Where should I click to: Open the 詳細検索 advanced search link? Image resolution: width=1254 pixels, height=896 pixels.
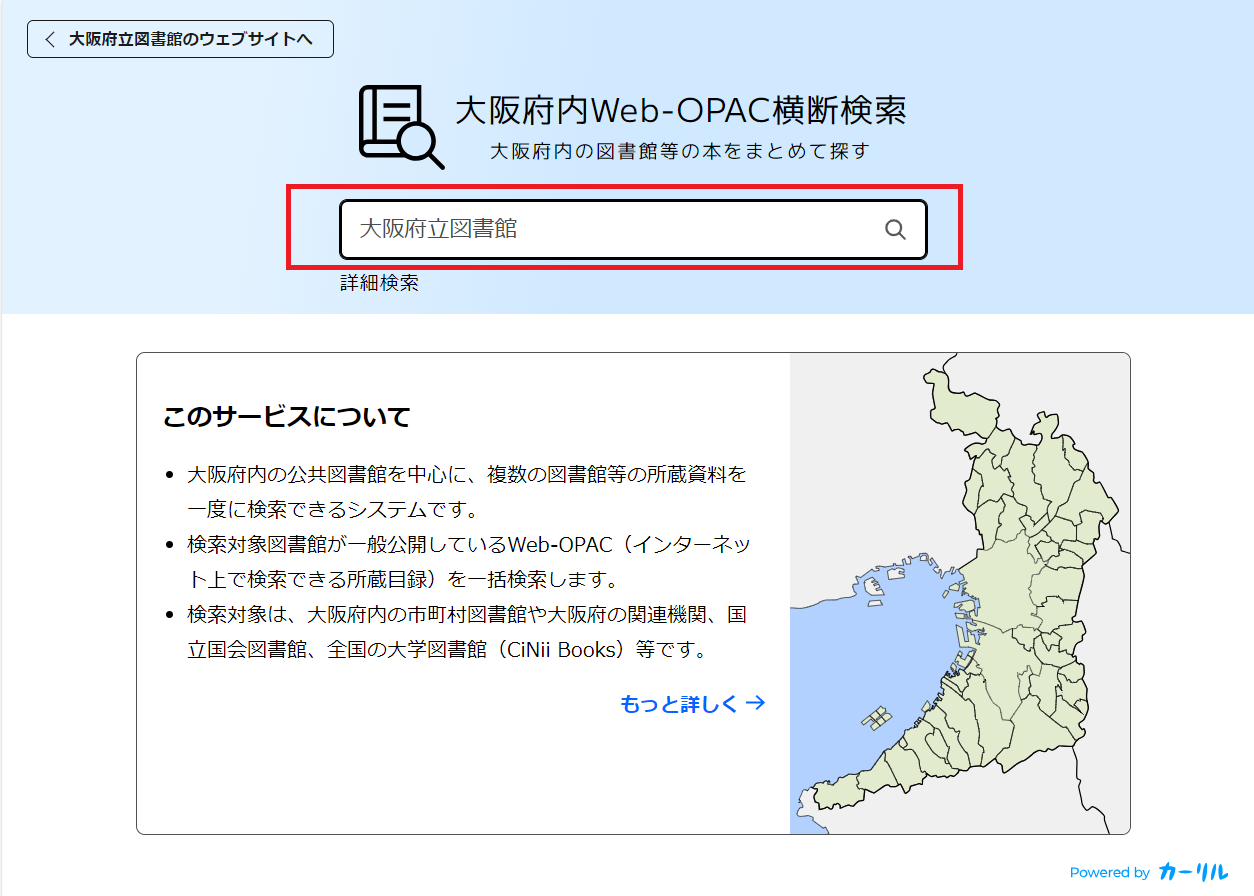click(379, 283)
